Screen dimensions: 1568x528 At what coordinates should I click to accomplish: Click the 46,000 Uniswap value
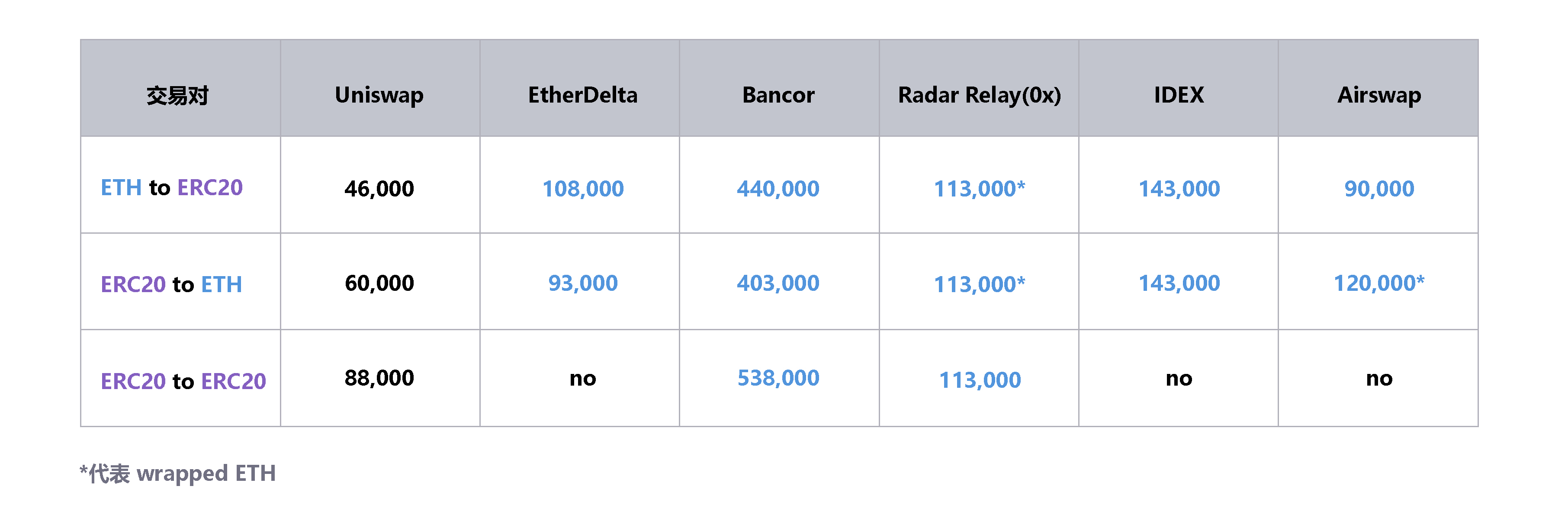(379, 189)
